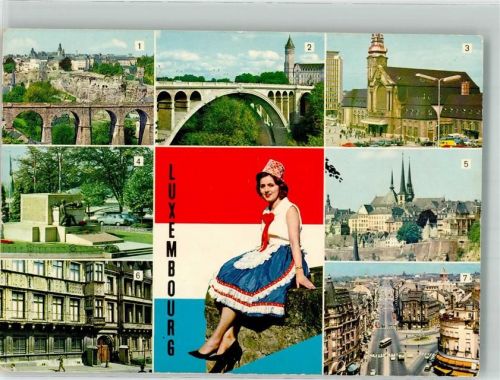Click the avenue aerial photo numbered 7

(402, 319)
